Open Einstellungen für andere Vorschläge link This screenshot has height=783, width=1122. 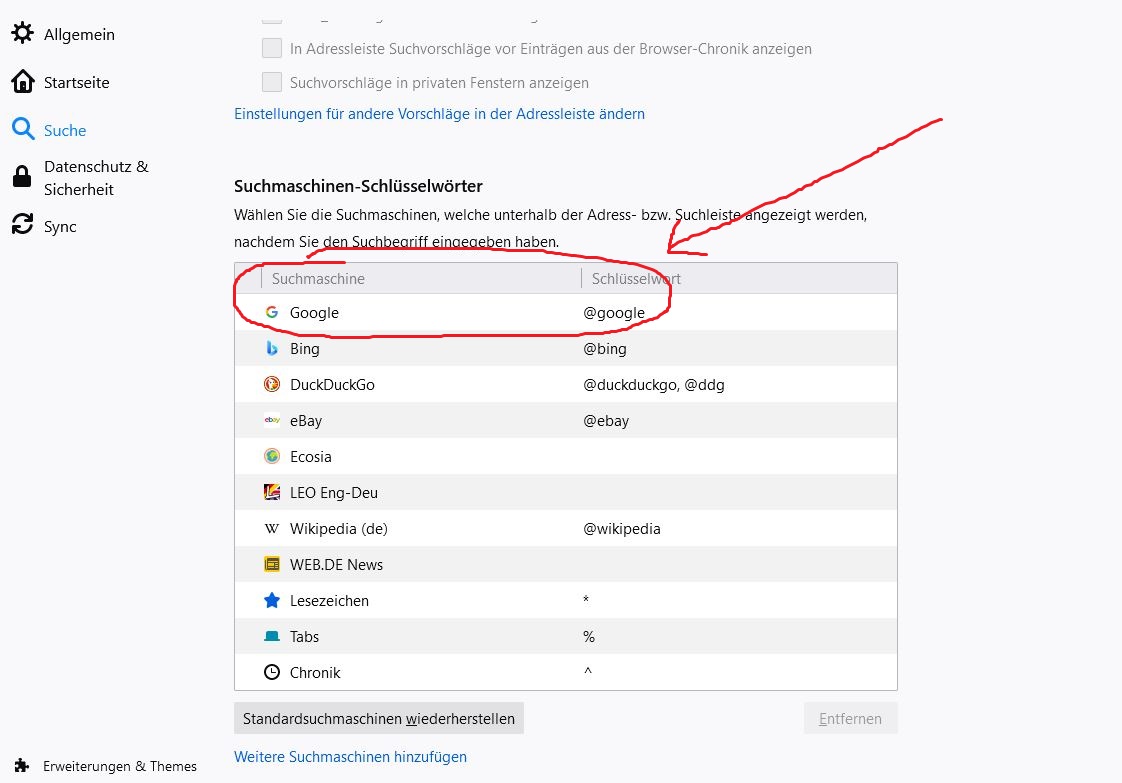439,114
